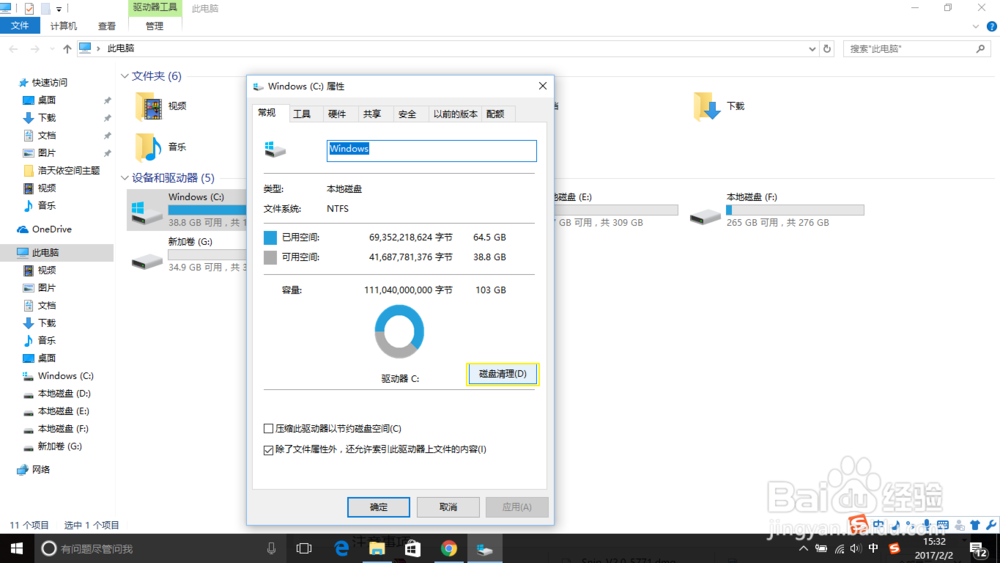The image size is (1000, 563).
Task: Open the Action Center notifications icon
Action: click(978, 548)
